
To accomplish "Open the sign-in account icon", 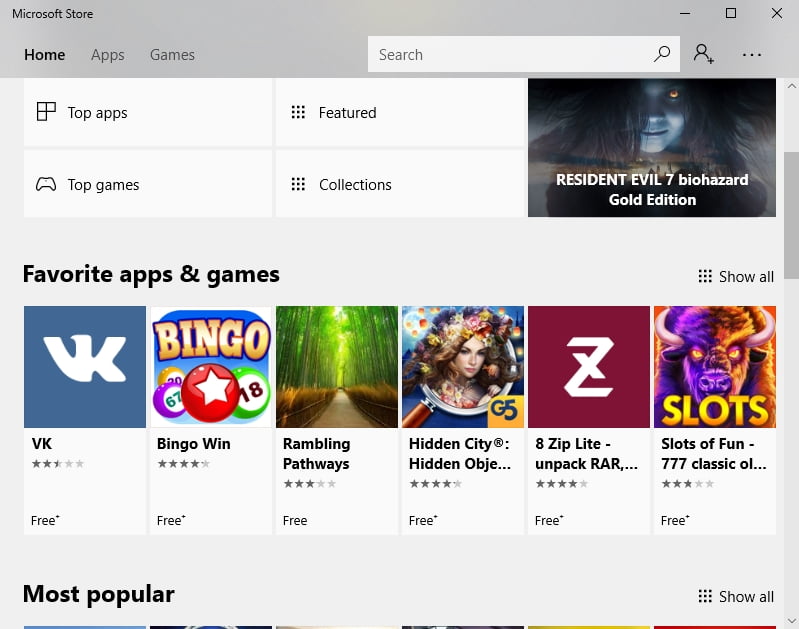I will point(704,54).
